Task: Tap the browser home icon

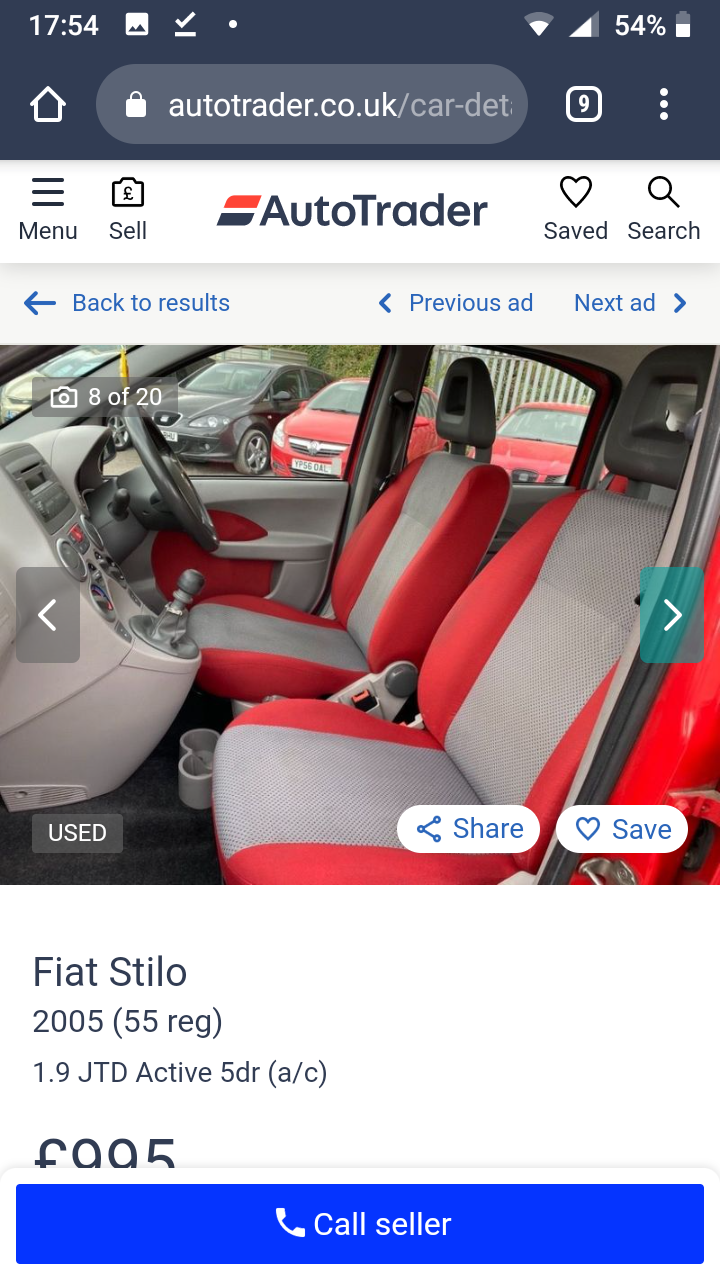Action: click(48, 104)
